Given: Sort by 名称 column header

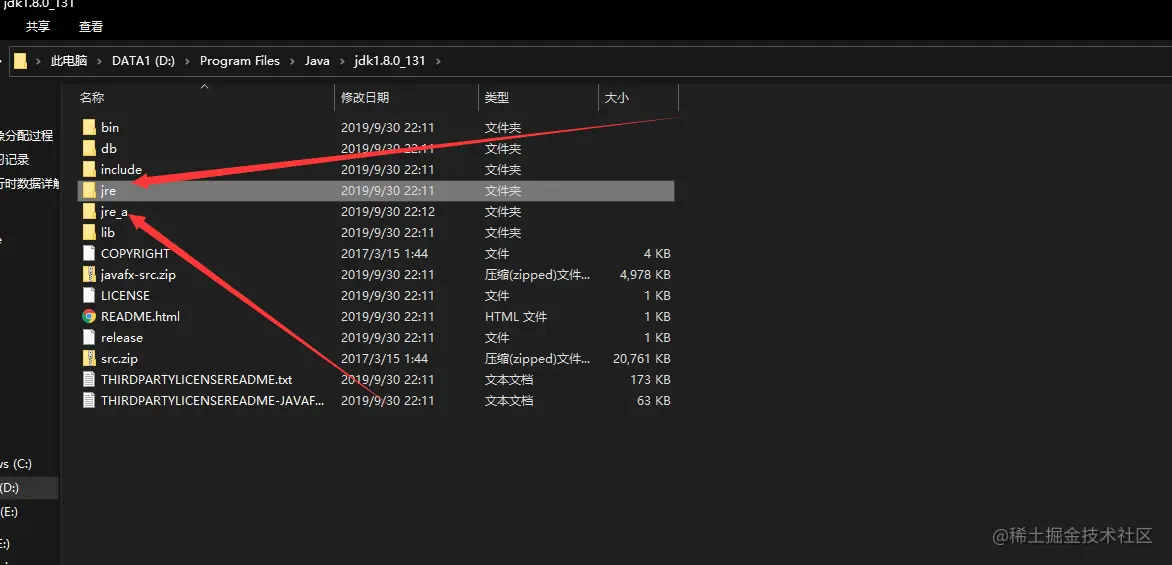Looking at the screenshot, I should point(92,98).
